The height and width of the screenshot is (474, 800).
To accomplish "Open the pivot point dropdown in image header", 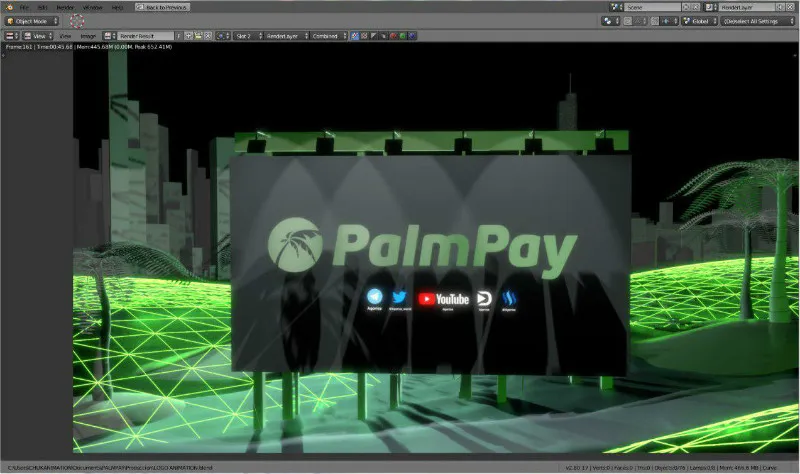I will click(x=223, y=36).
